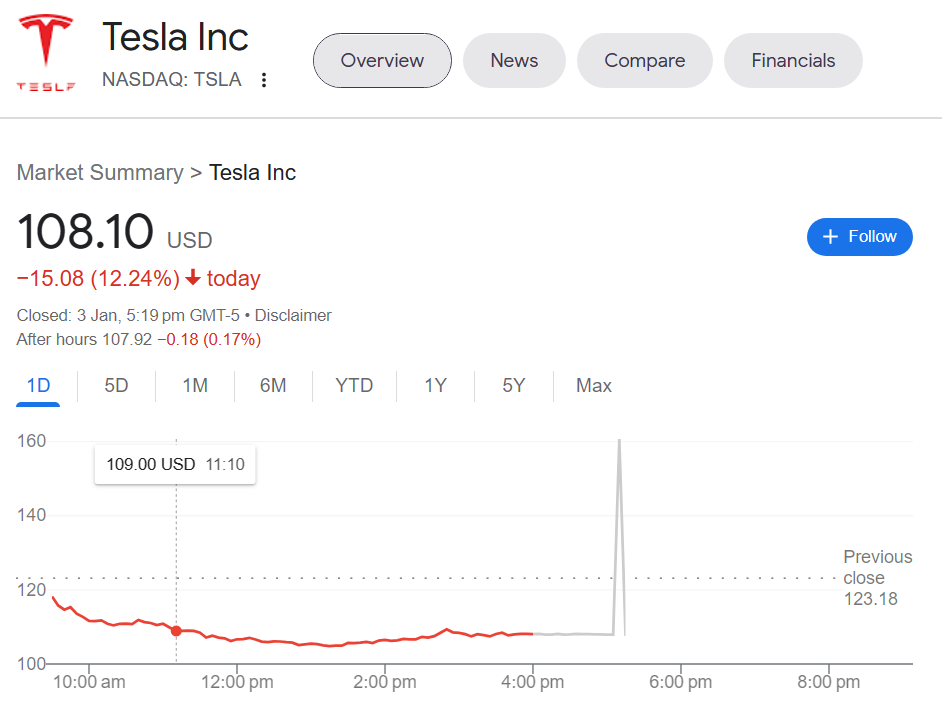
Task: Show the Max chart range
Action: click(x=593, y=386)
